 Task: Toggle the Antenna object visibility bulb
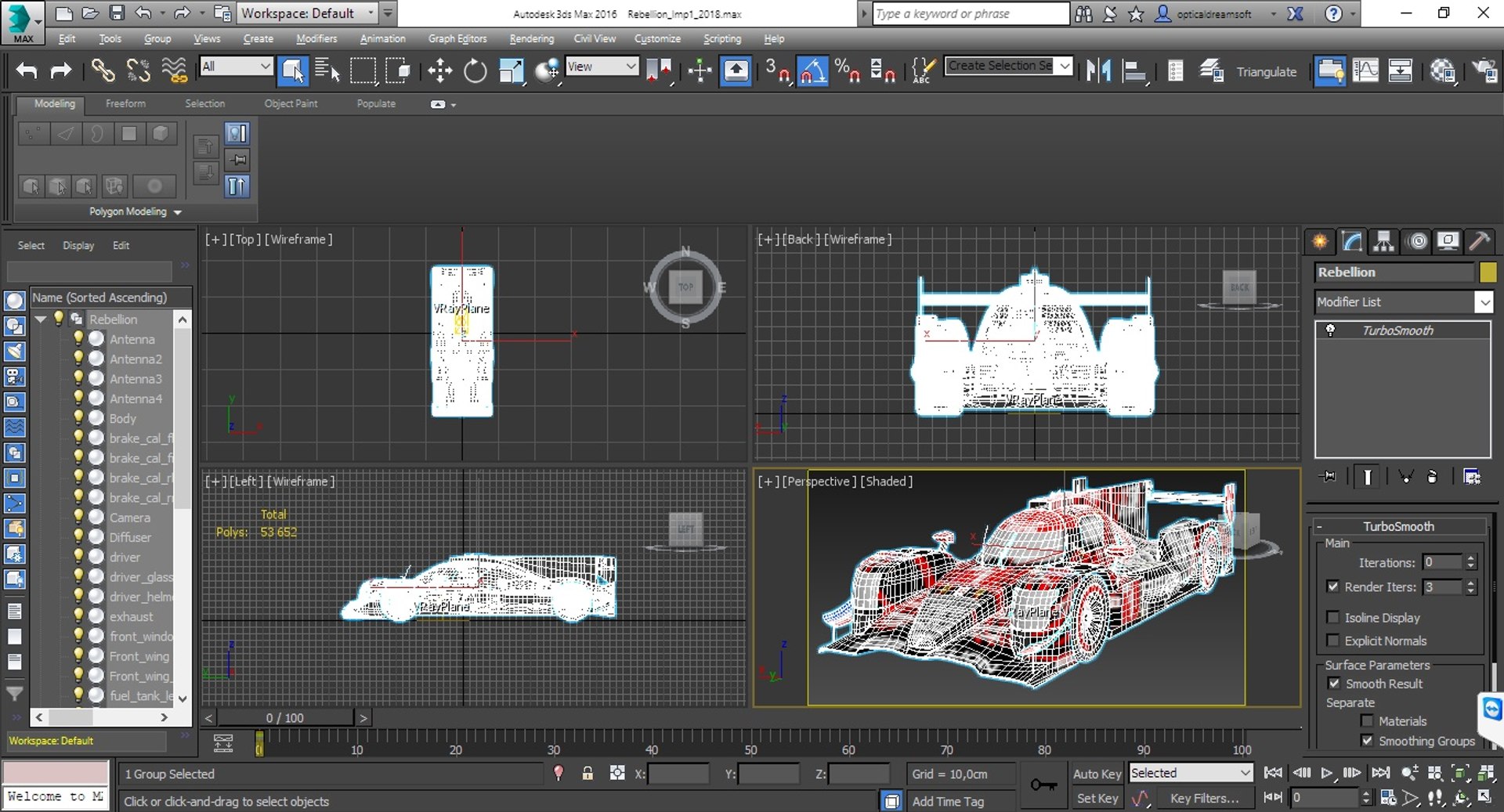pos(78,338)
